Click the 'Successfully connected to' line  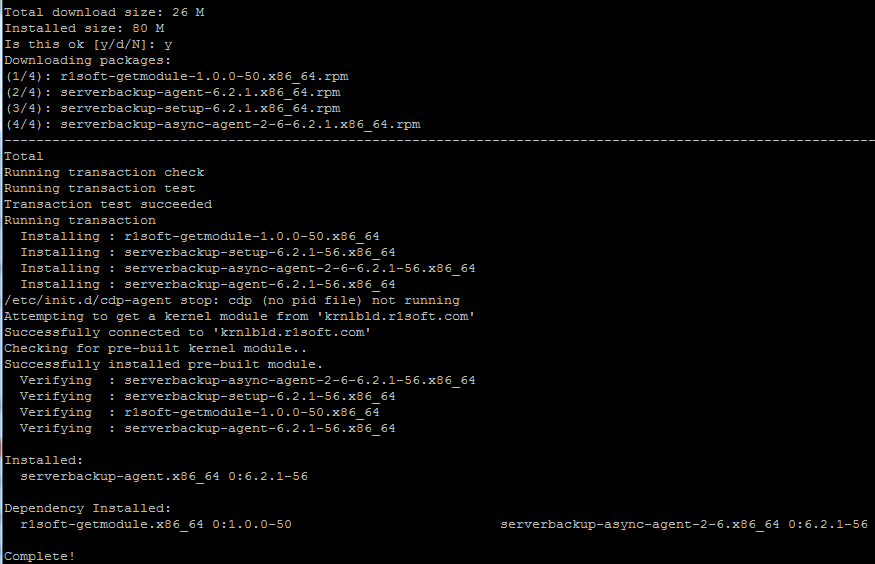188,332
